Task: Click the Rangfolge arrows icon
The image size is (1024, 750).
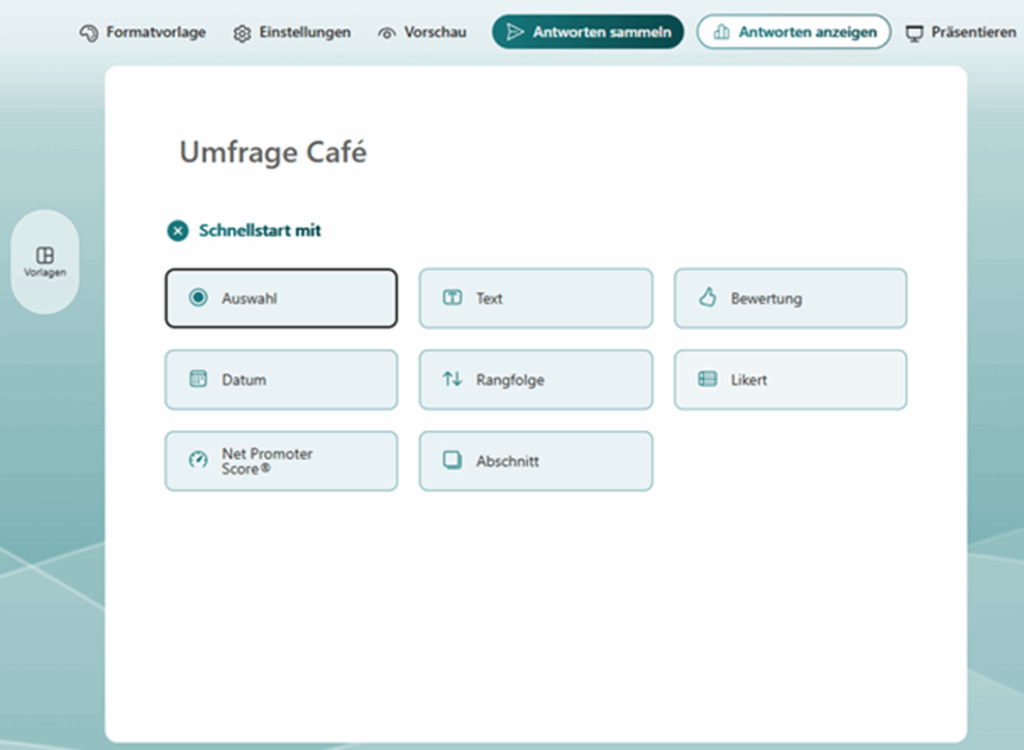Action: tap(452, 379)
